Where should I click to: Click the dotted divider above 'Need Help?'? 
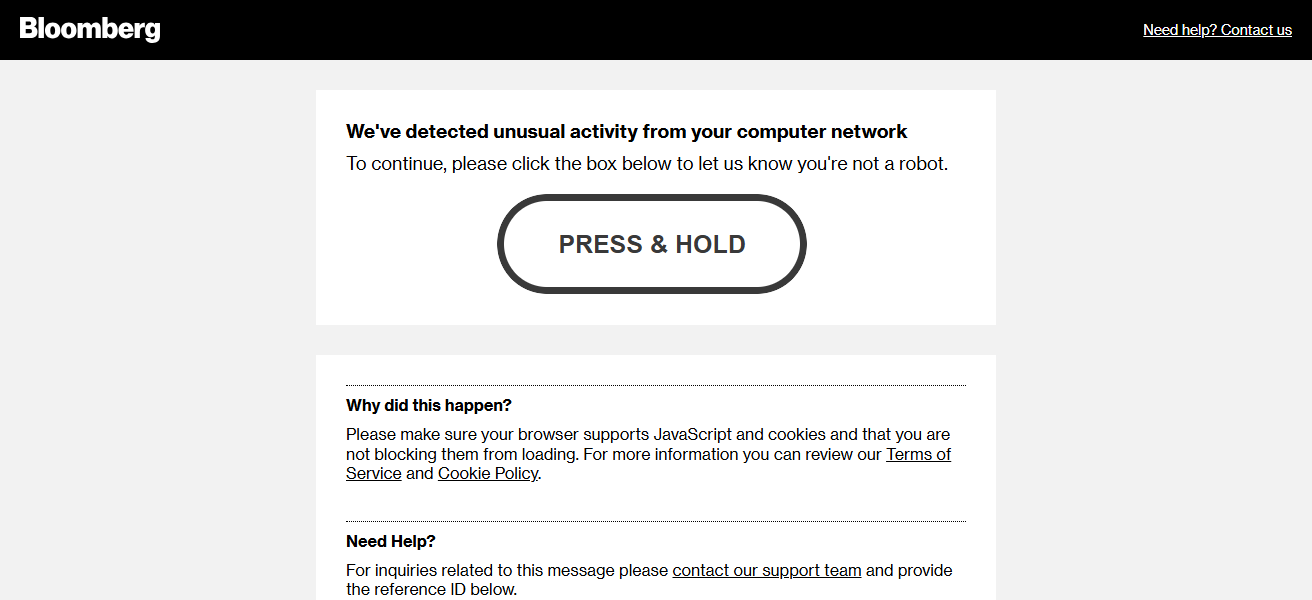point(656,521)
